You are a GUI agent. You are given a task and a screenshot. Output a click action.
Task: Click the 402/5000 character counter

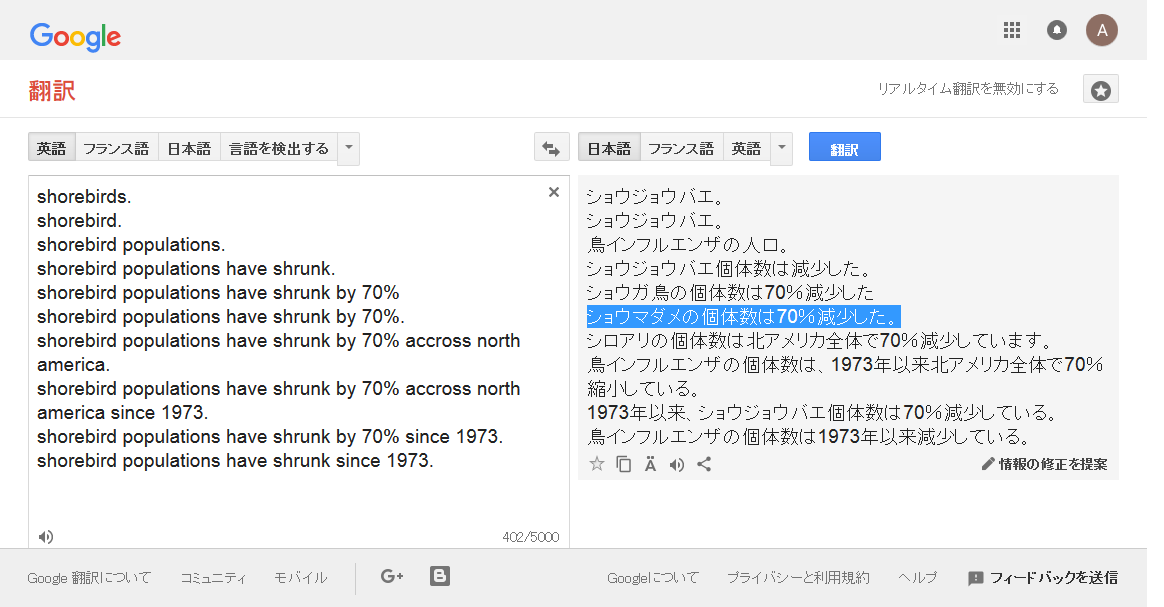click(x=531, y=537)
